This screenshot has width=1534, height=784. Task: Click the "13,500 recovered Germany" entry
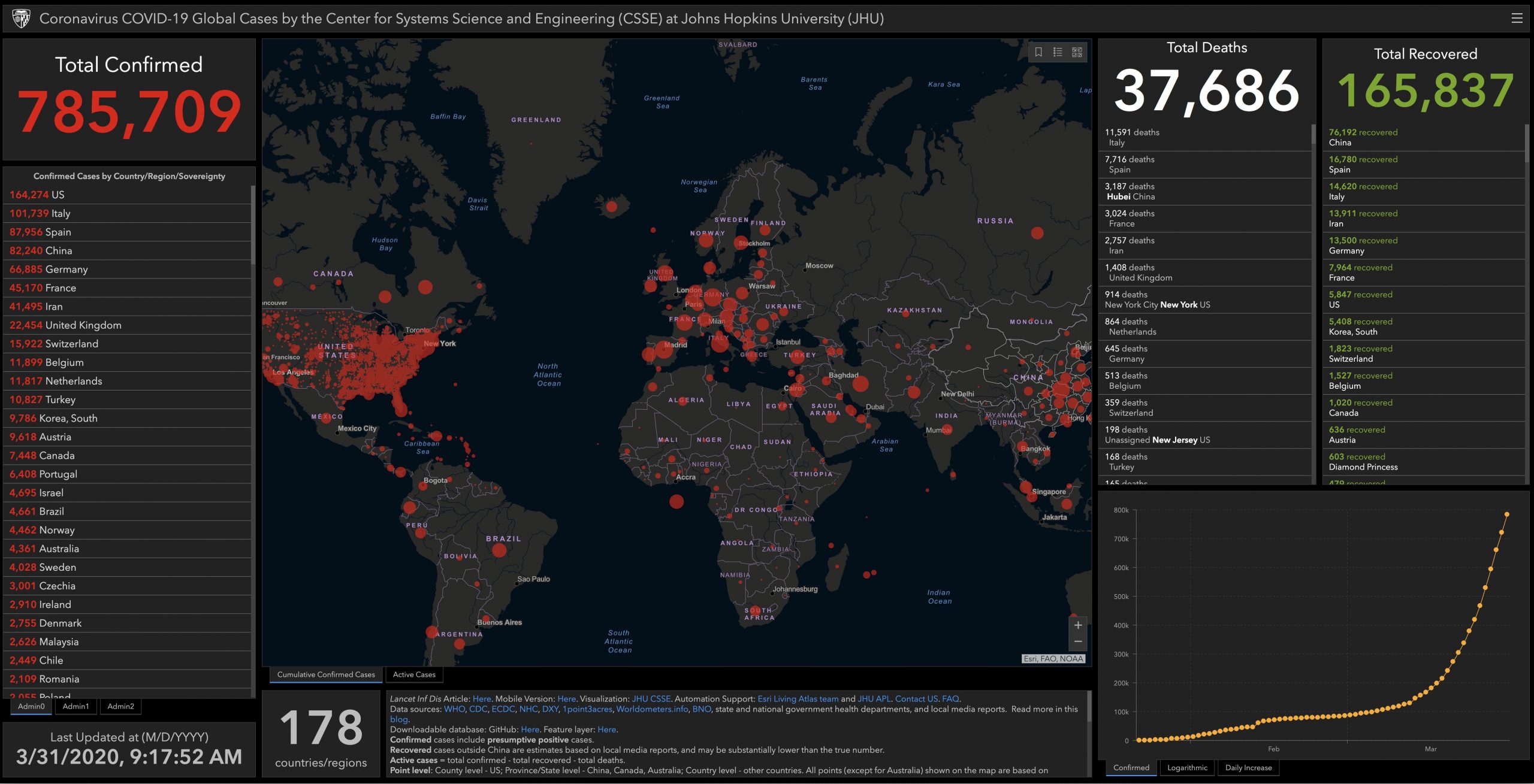click(1424, 246)
